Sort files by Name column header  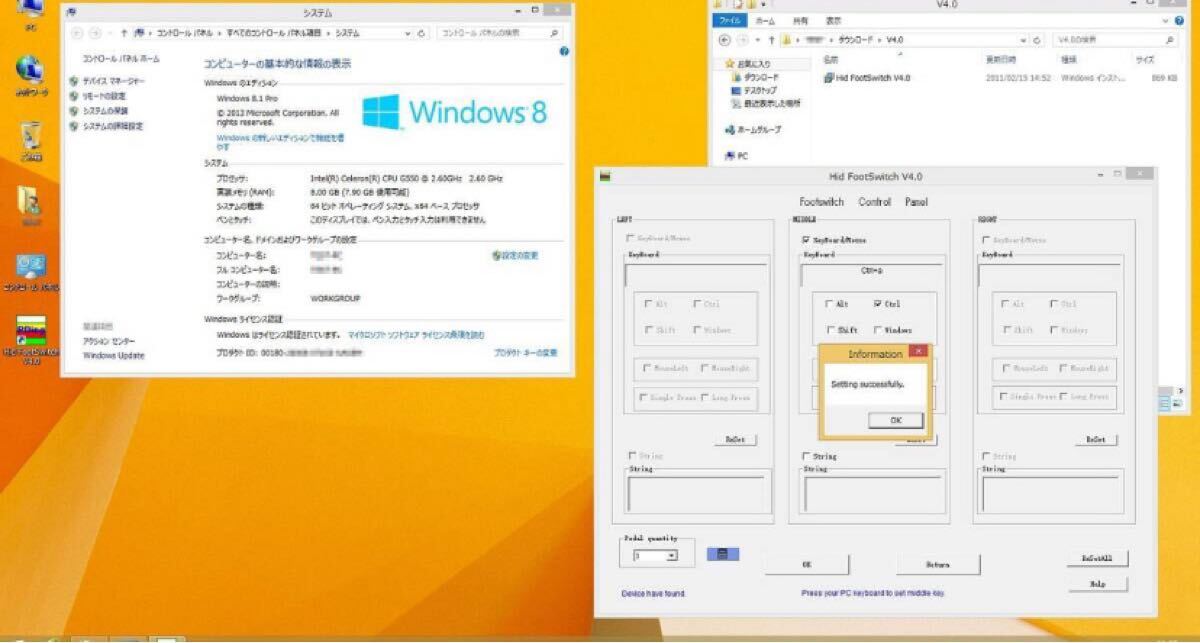[830, 59]
